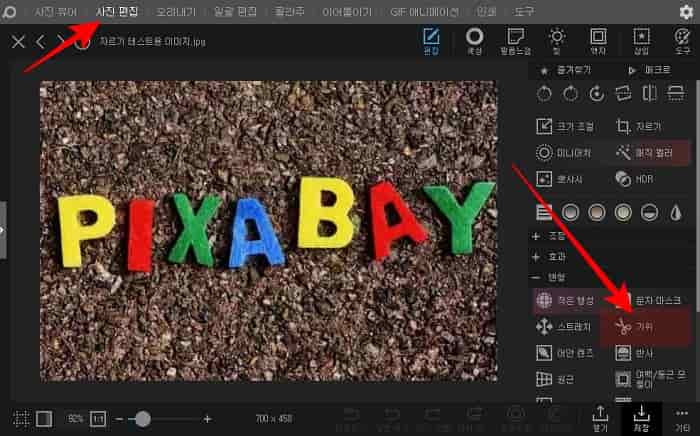The height and width of the screenshot is (436, 700).
Task: Select the 액자 (Frames) toolbar icon
Action: point(598,42)
